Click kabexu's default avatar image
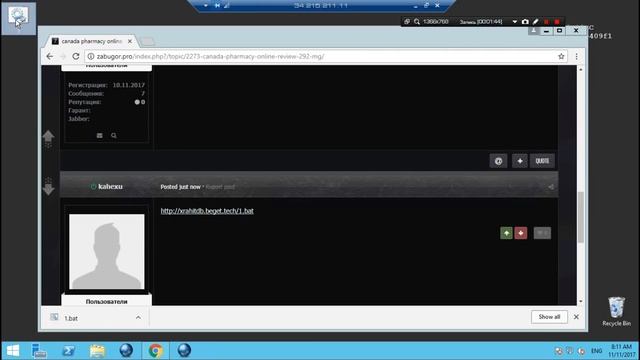The height and width of the screenshot is (360, 640). pyautogui.click(x=107, y=251)
